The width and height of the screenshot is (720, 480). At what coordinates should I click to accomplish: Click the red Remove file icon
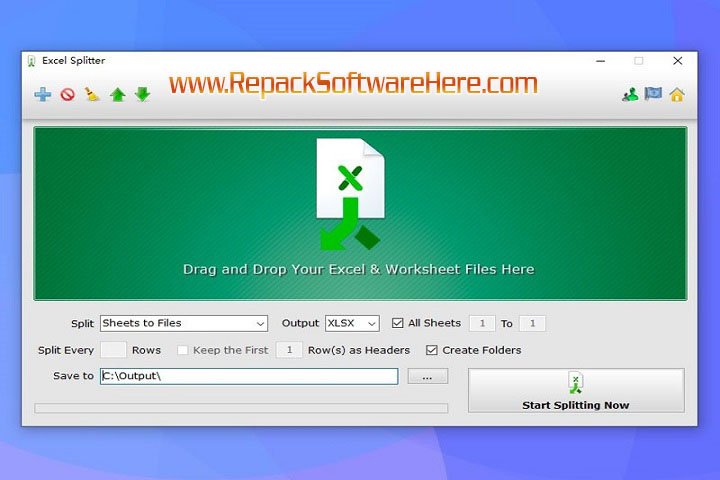point(68,95)
